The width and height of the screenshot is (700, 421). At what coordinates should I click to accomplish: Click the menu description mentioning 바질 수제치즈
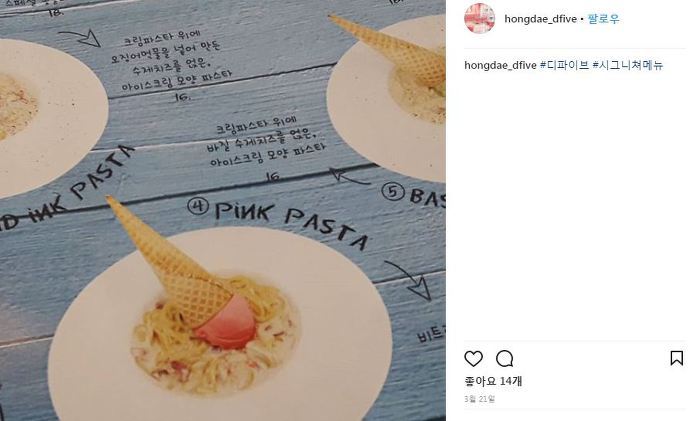[x=267, y=142]
